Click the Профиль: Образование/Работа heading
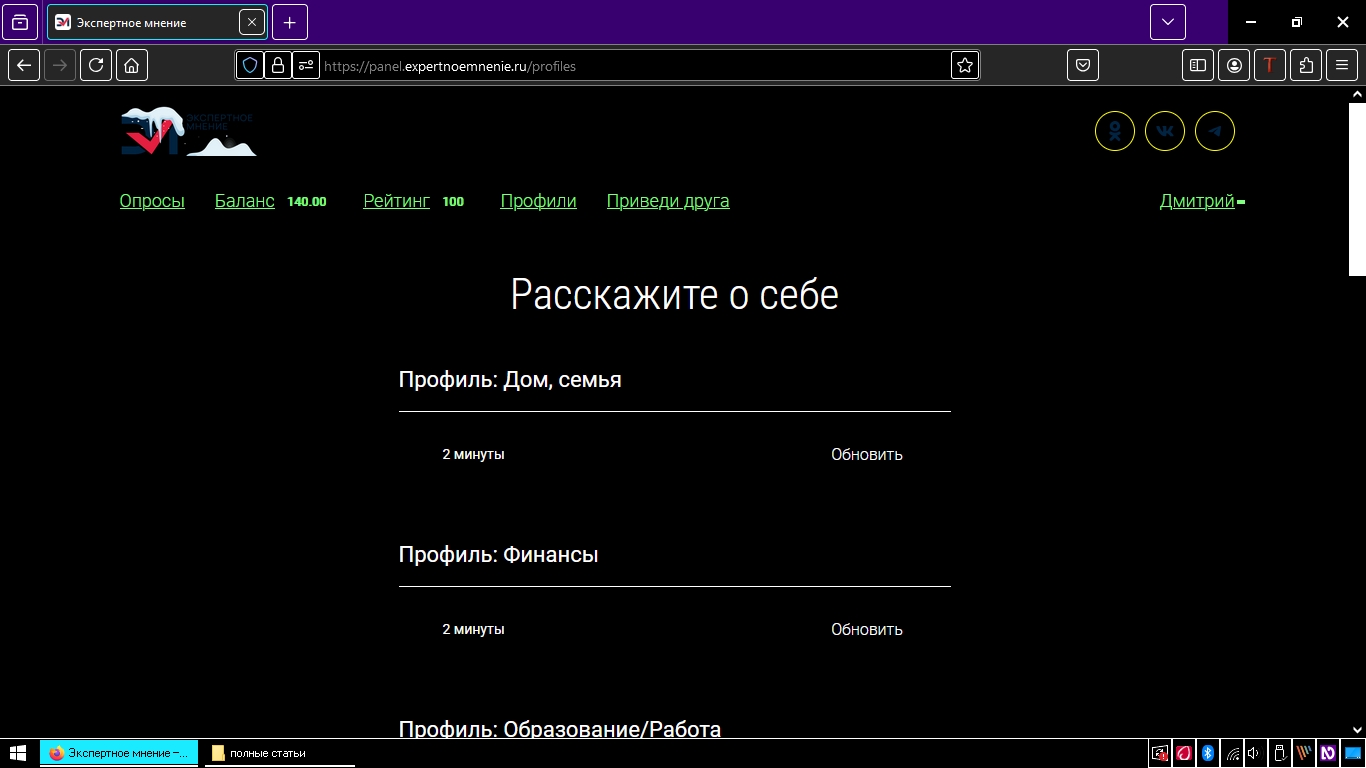1366x768 pixels. tap(560, 729)
